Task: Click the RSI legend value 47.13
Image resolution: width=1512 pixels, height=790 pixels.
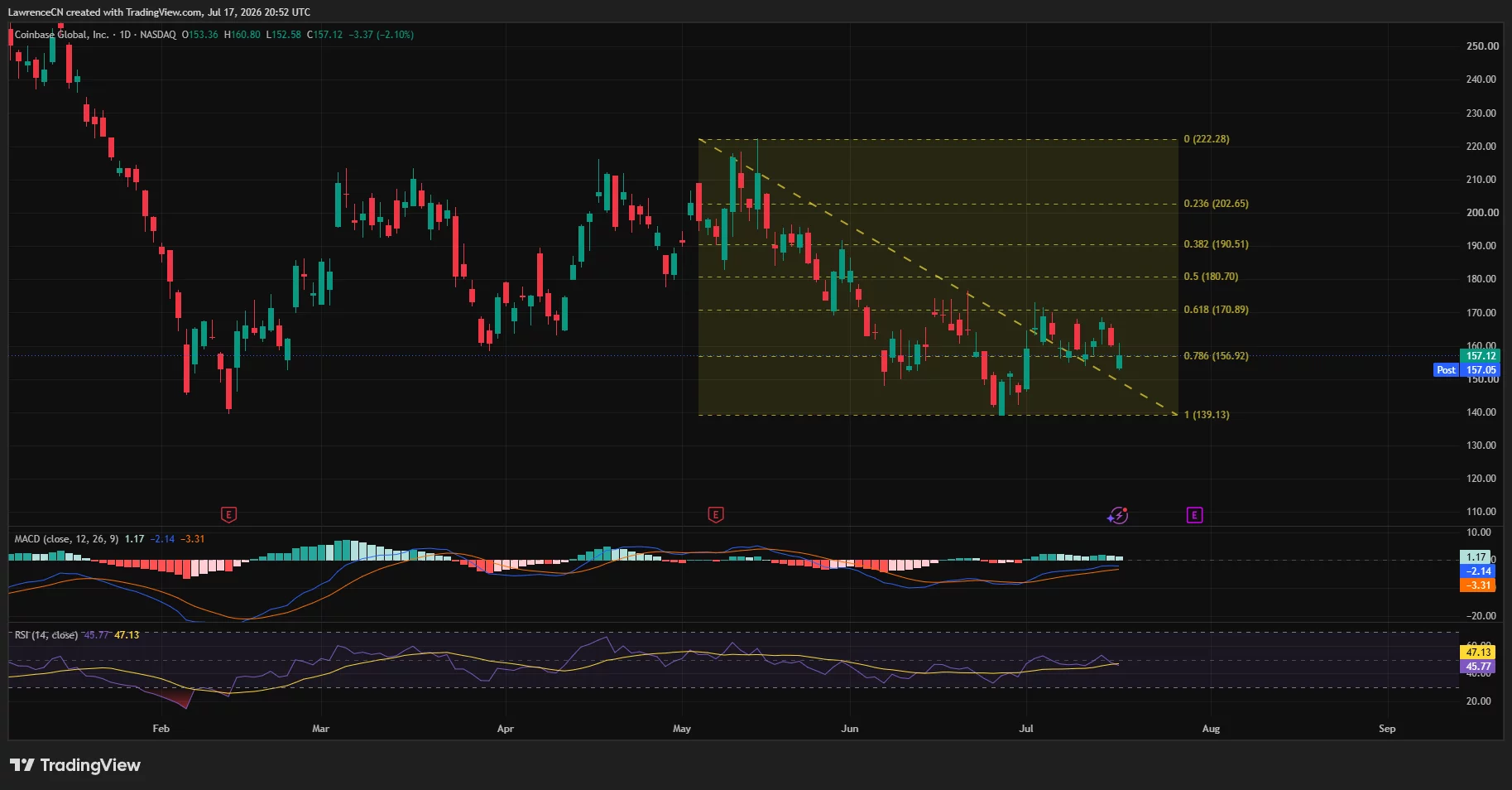Action: (127, 635)
